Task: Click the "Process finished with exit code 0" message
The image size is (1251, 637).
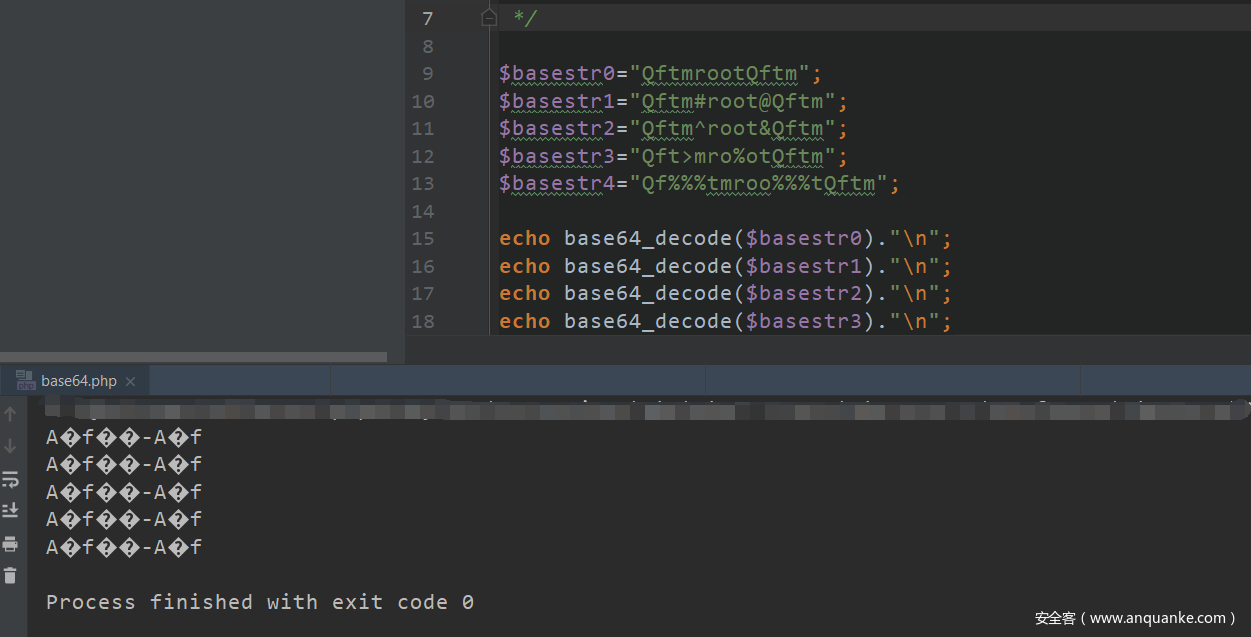Action: 260,602
